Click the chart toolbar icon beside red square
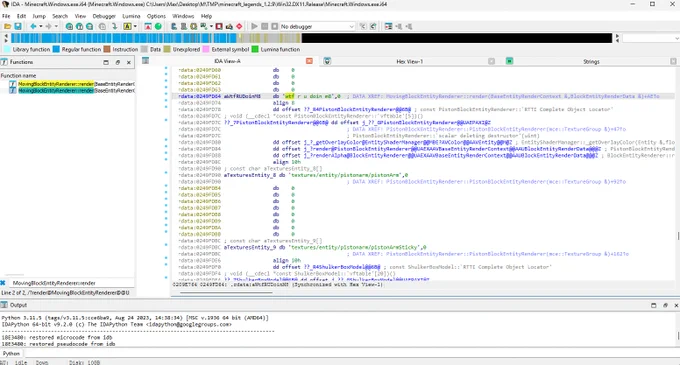The height and width of the screenshot is (365, 680). (x=229, y=26)
